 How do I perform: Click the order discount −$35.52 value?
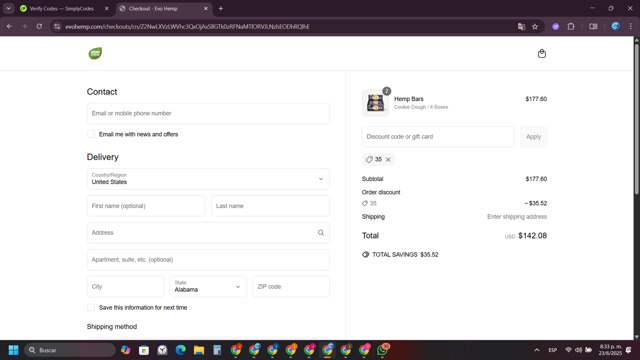(536, 203)
